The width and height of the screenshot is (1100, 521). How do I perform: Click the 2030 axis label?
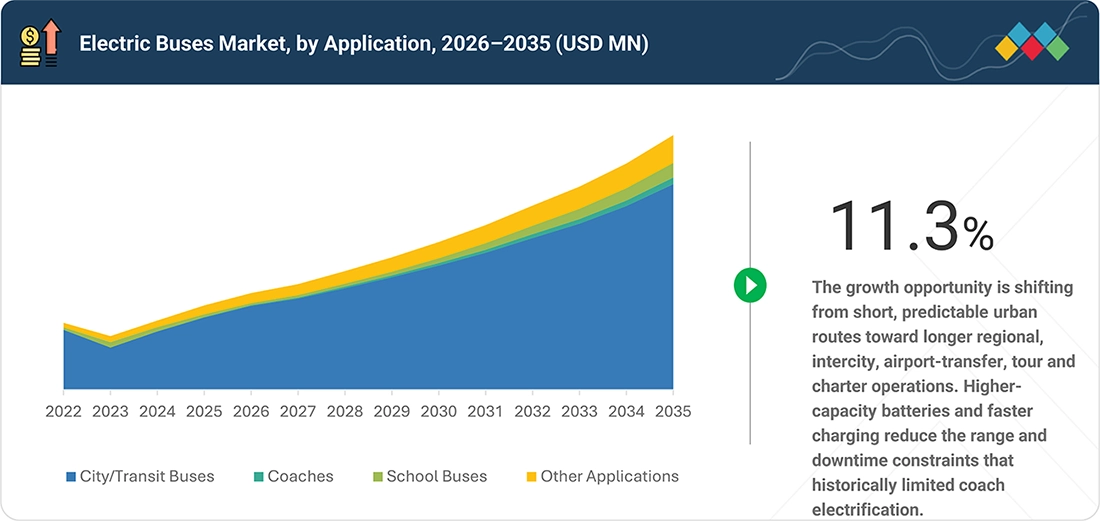[x=438, y=412]
